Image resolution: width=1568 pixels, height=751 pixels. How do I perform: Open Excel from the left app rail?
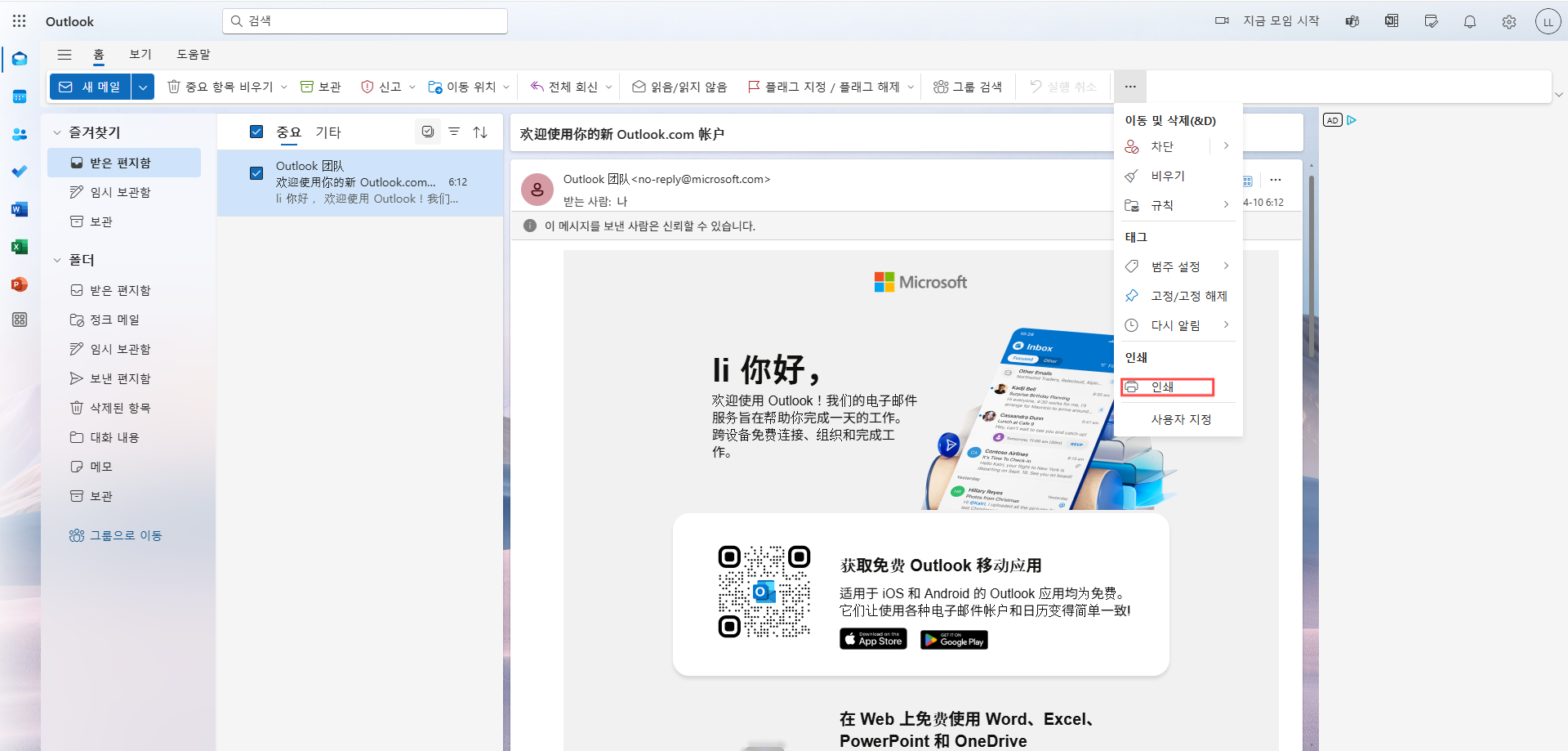[x=19, y=247]
